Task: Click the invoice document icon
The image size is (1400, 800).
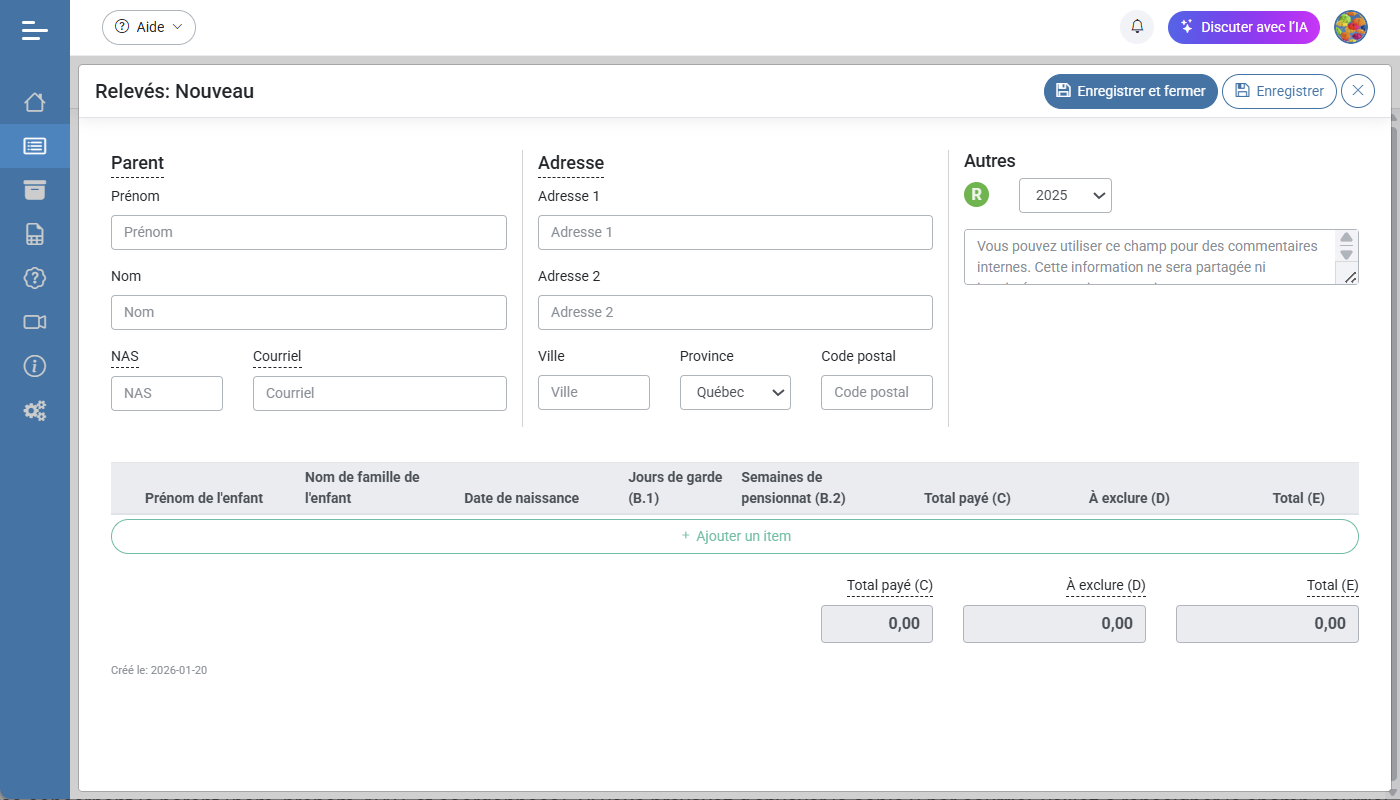Action: point(35,233)
